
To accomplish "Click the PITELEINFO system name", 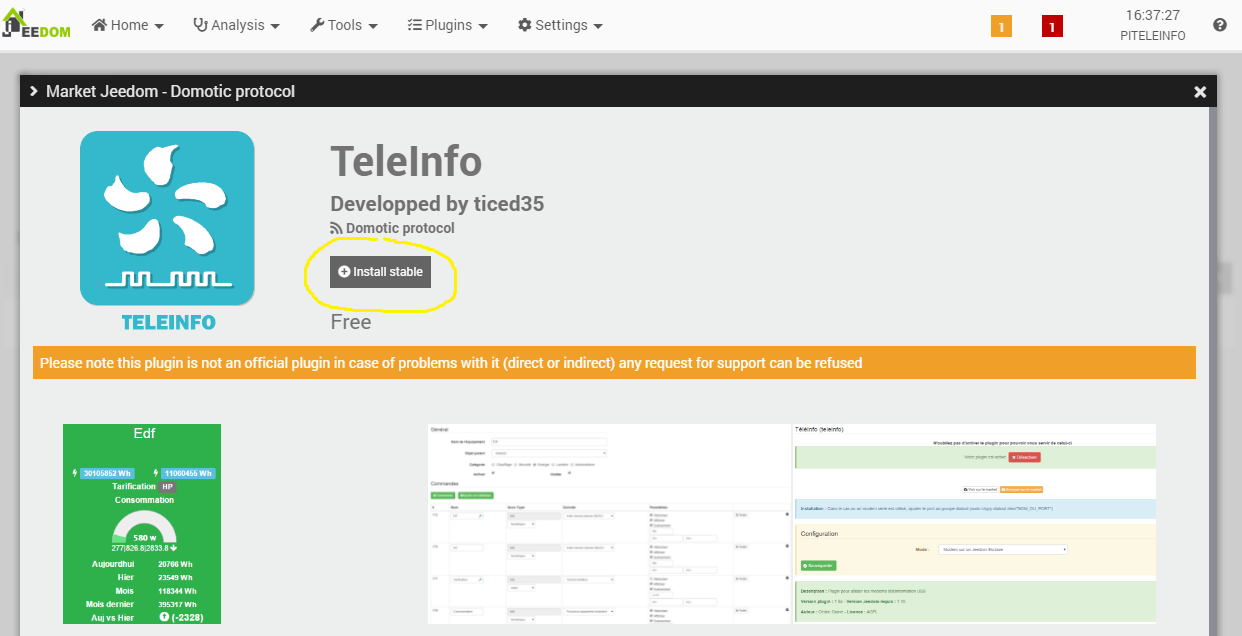I will click(1152, 36).
